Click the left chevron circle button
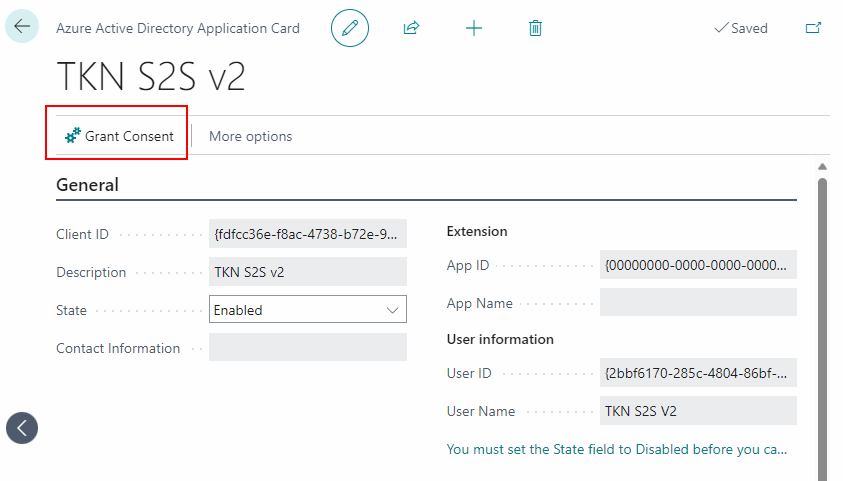Viewport: 843px width, 481px height. point(22,427)
